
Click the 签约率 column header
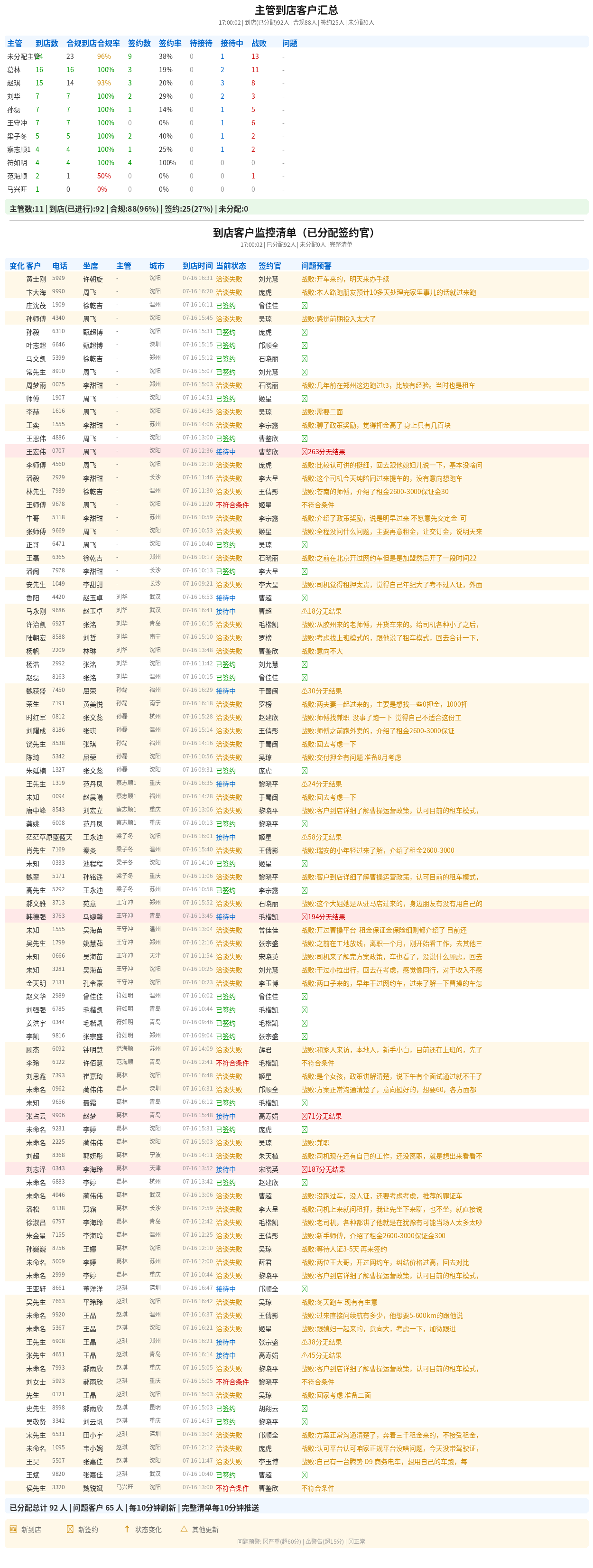170,43
